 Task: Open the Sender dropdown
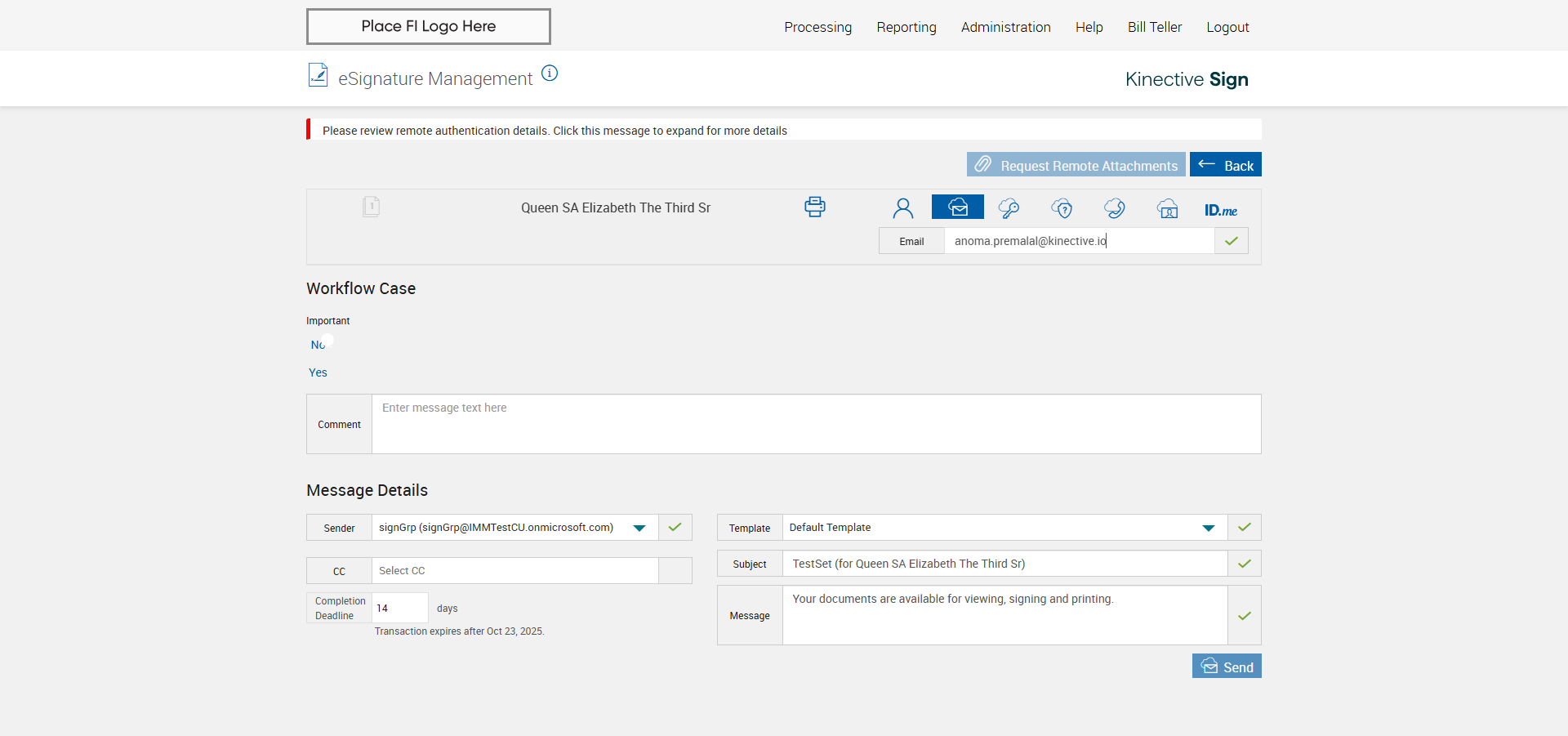(x=639, y=528)
